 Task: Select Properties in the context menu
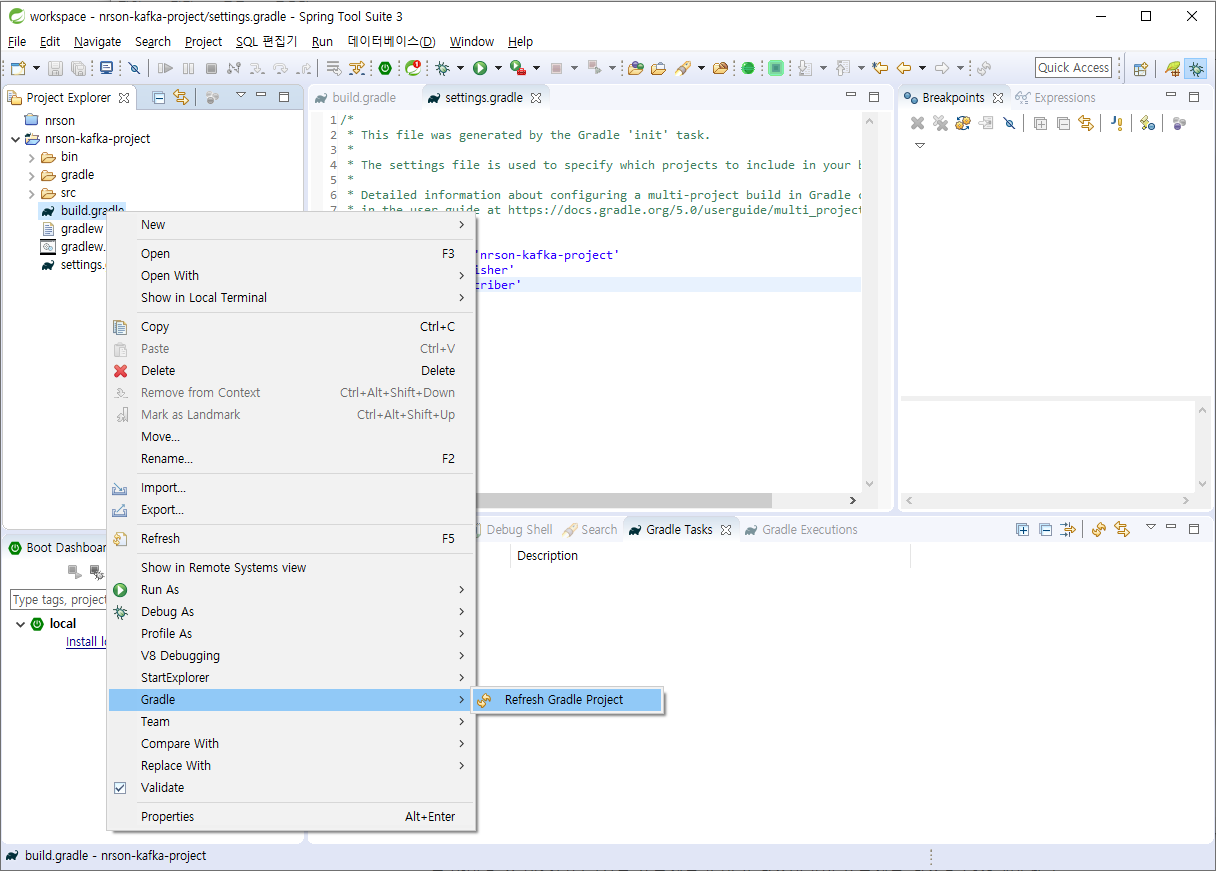click(291, 817)
